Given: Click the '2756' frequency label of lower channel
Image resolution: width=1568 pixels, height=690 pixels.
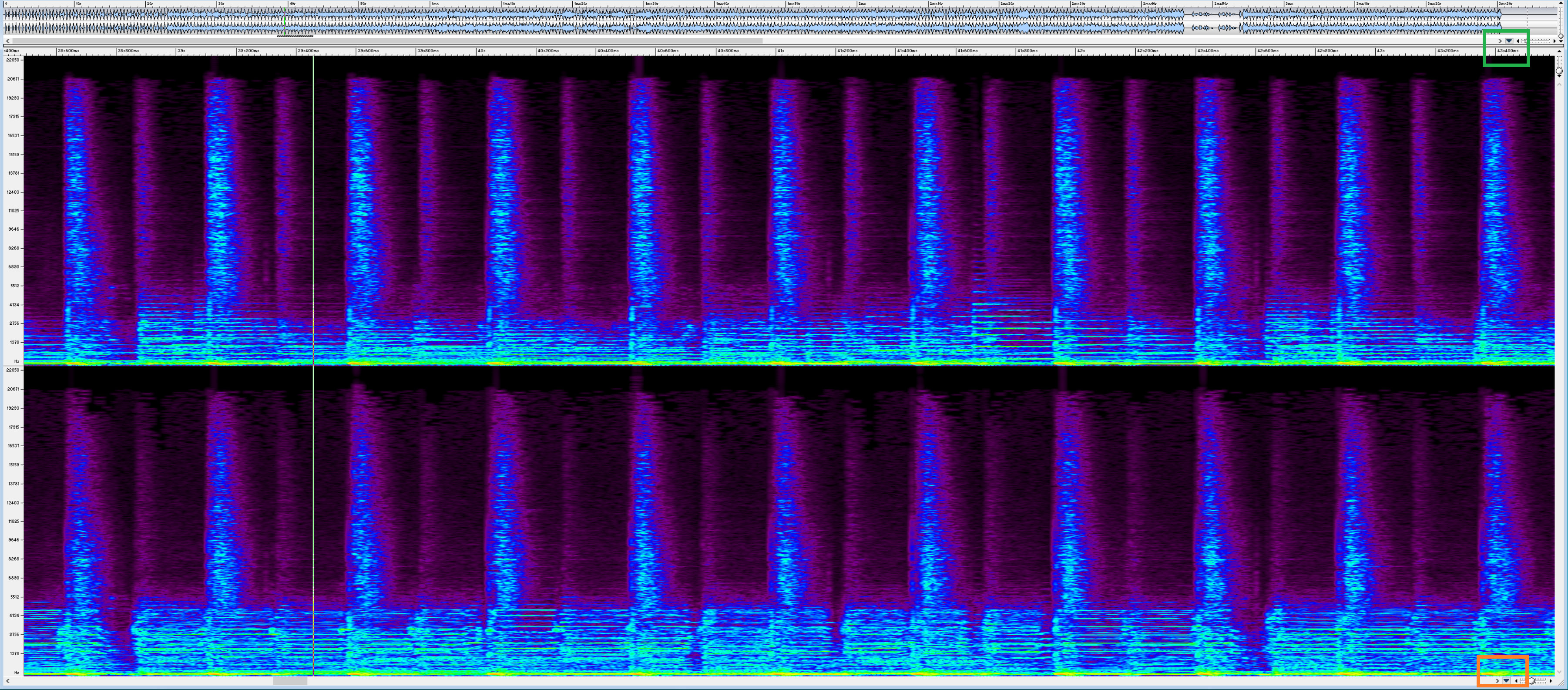Looking at the screenshot, I should click(x=14, y=635).
